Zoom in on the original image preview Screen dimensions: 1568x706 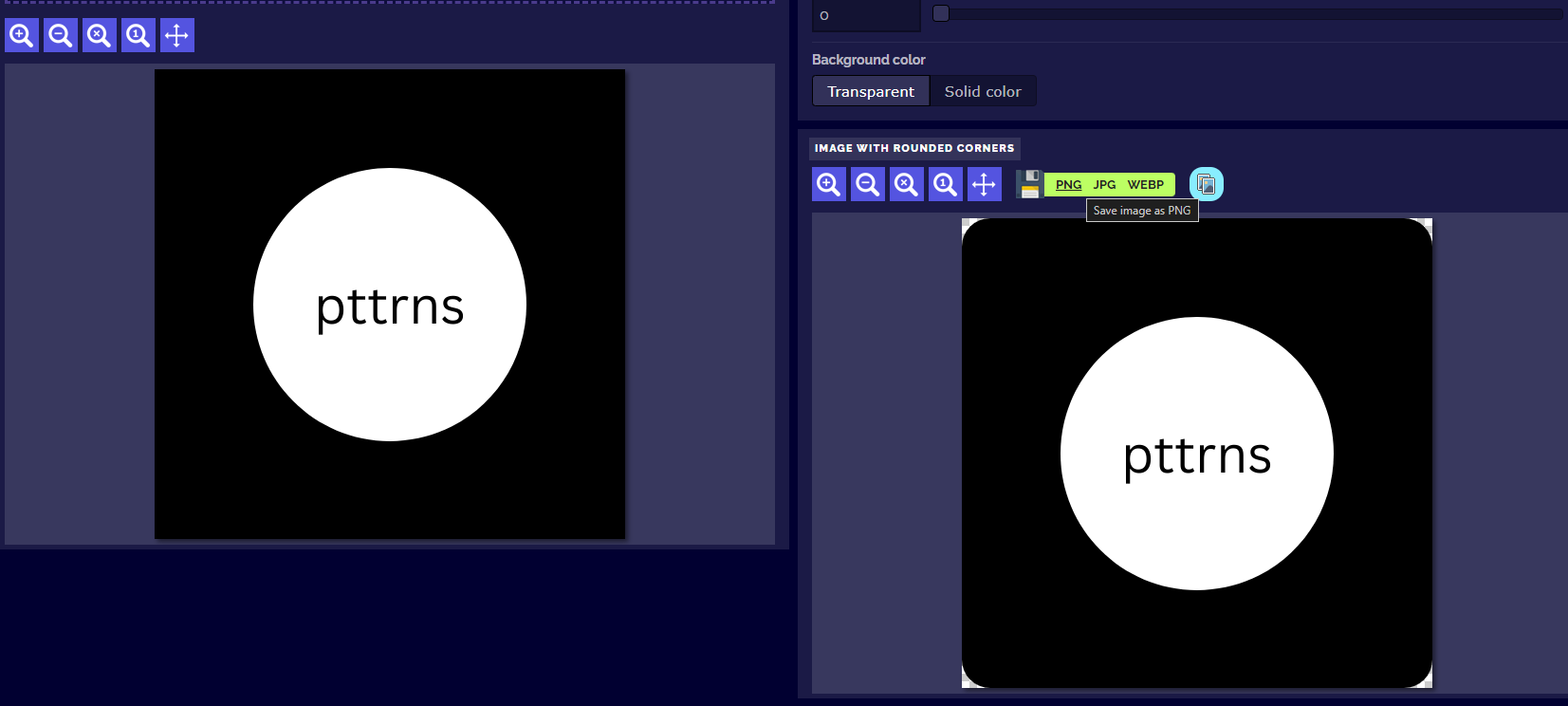[x=22, y=35]
